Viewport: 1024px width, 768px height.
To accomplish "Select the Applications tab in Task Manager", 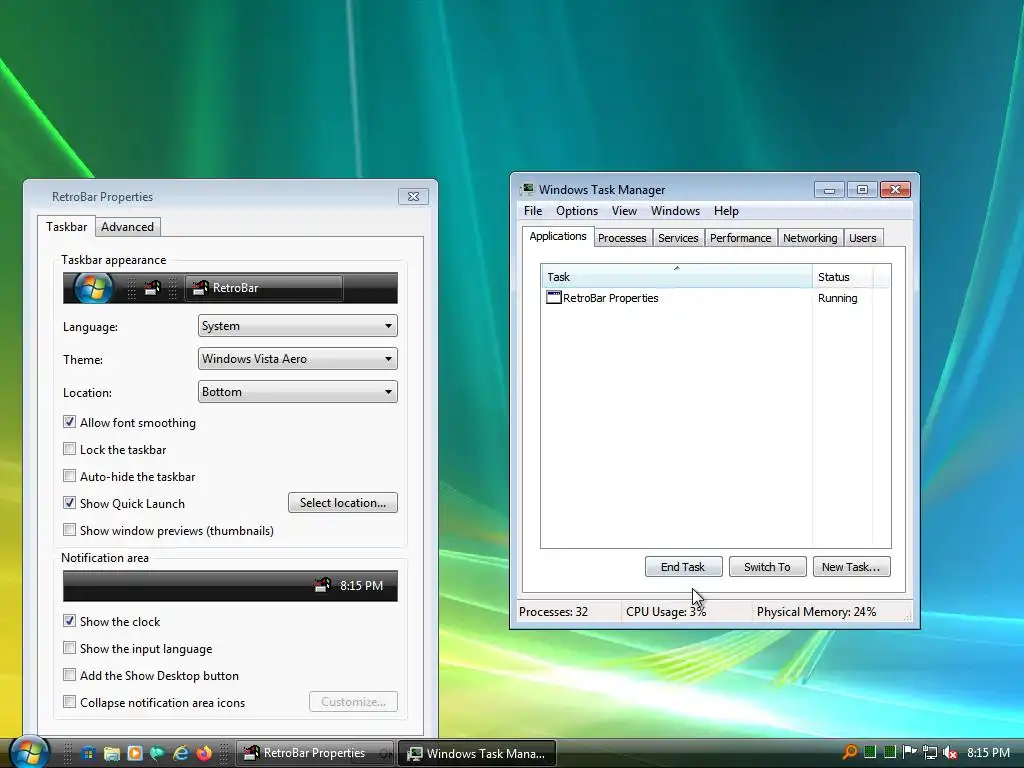I will [558, 236].
